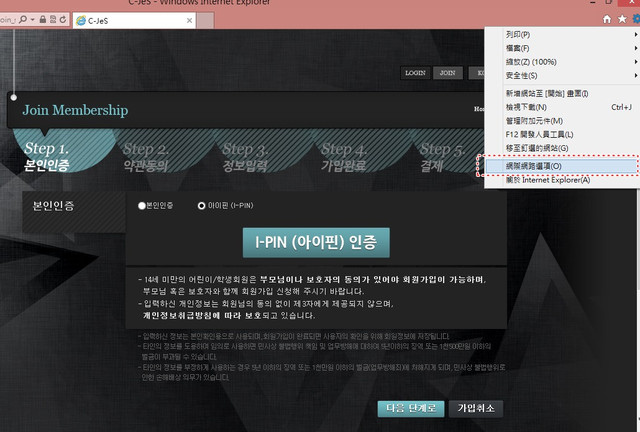The width and height of the screenshot is (640, 432).
Task: Choose 檢視下載(N) menu entry
Action: point(562,107)
